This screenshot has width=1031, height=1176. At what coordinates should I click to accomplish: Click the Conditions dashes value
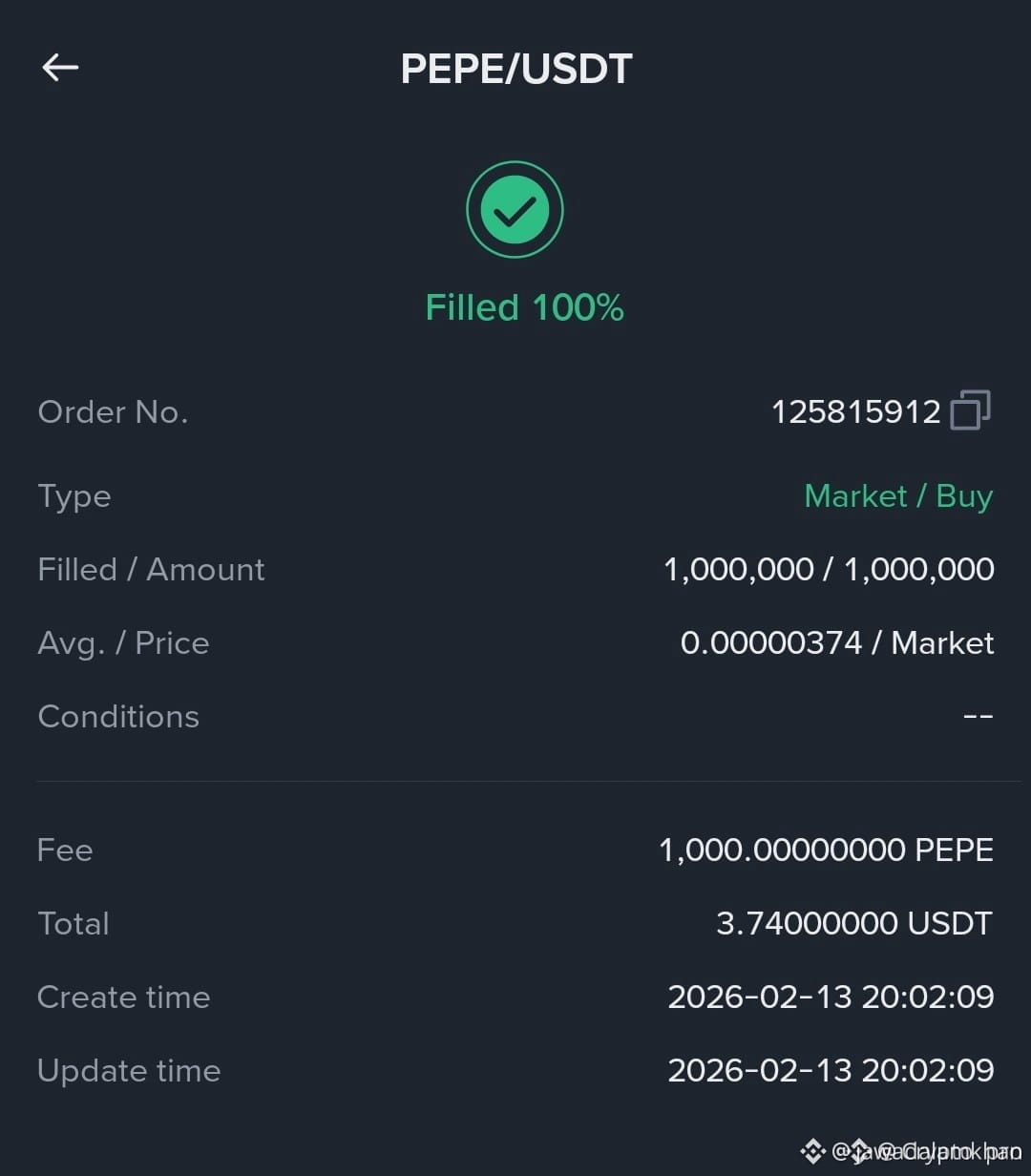coord(978,716)
